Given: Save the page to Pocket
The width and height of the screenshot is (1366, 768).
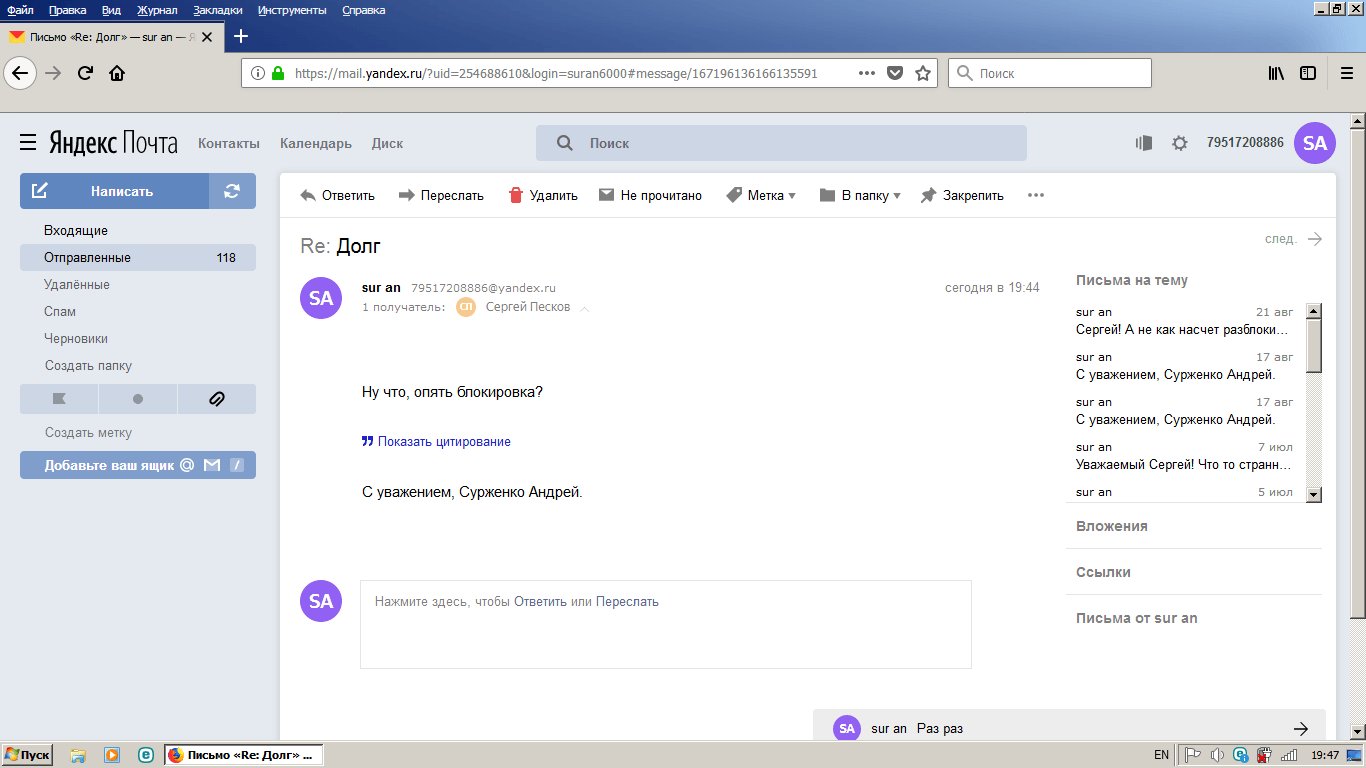Looking at the screenshot, I should tap(896, 73).
